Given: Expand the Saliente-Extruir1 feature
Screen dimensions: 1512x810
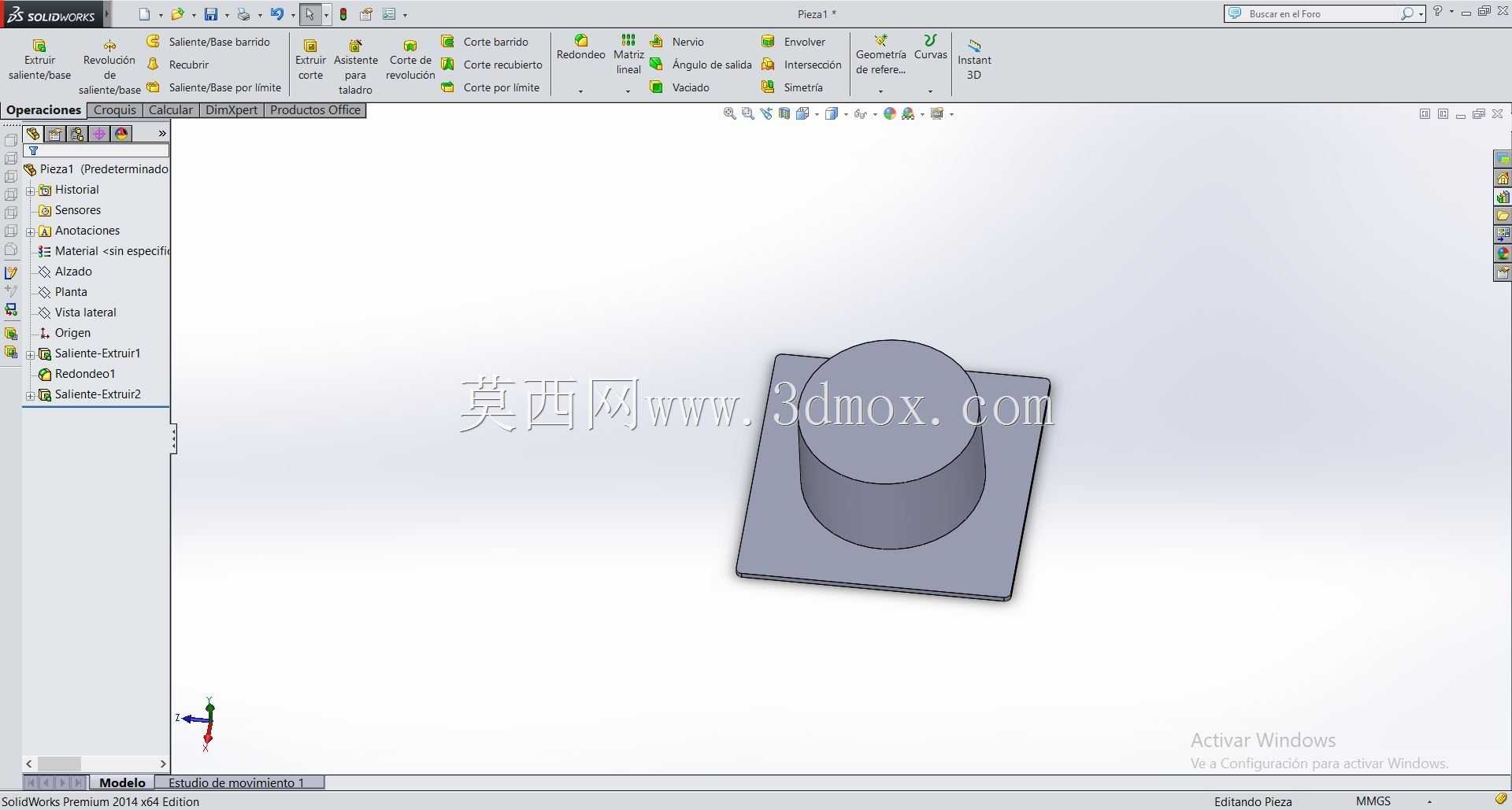Looking at the screenshot, I should click(x=30, y=354).
